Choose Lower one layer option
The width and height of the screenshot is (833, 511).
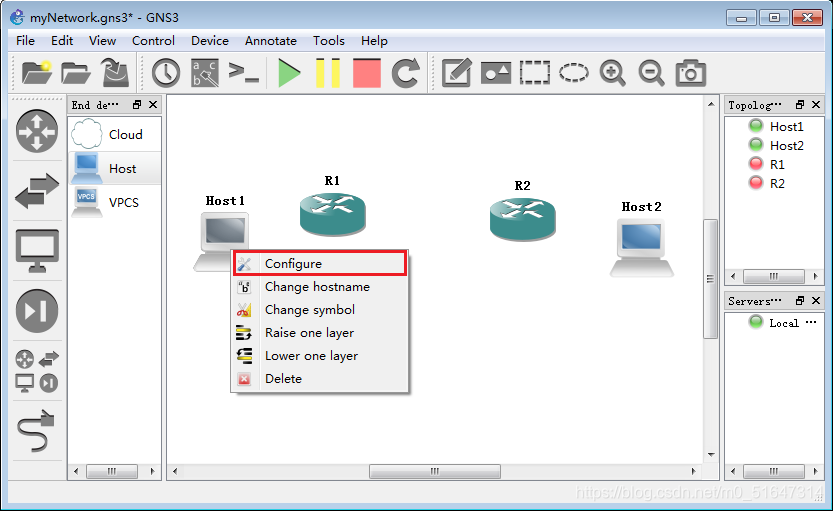[x=319, y=356]
